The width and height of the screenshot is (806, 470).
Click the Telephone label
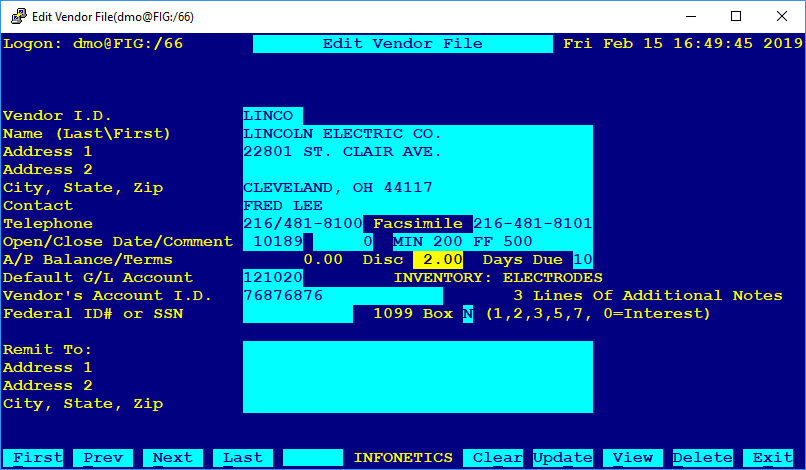point(48,224)
